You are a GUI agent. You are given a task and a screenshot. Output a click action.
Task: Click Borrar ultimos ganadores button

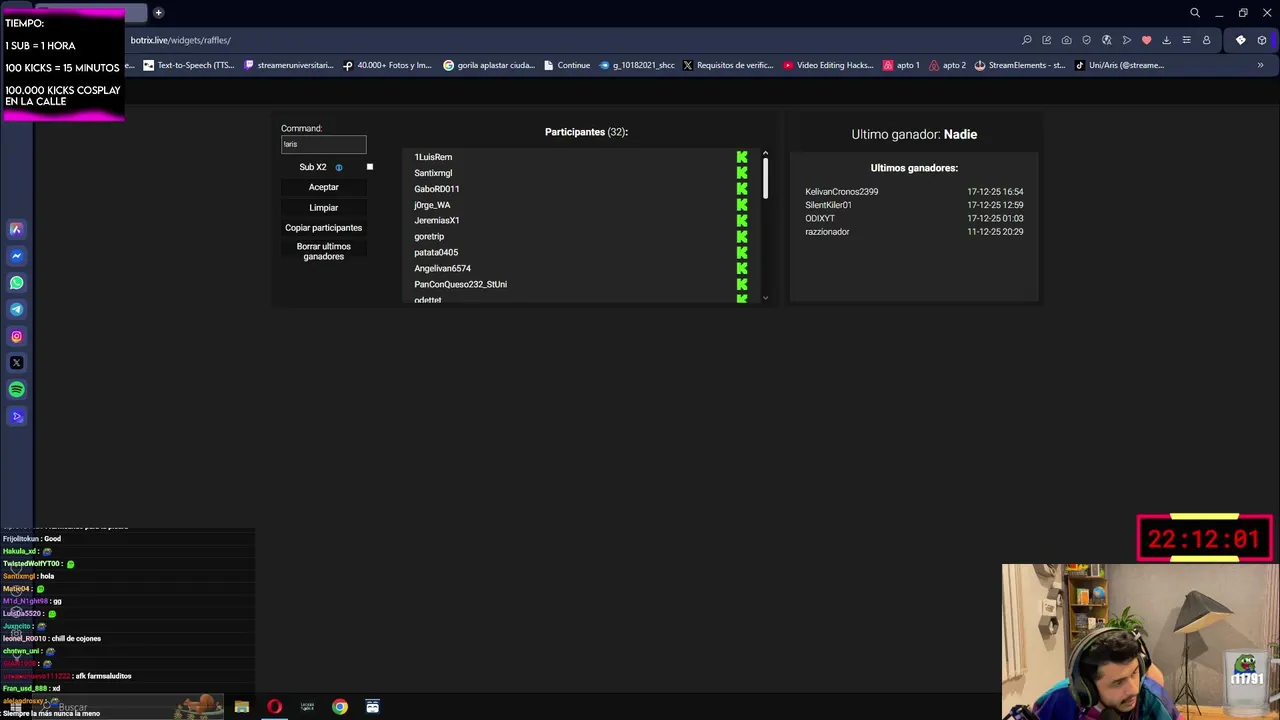pyautogui.click(x=324, y=251)
